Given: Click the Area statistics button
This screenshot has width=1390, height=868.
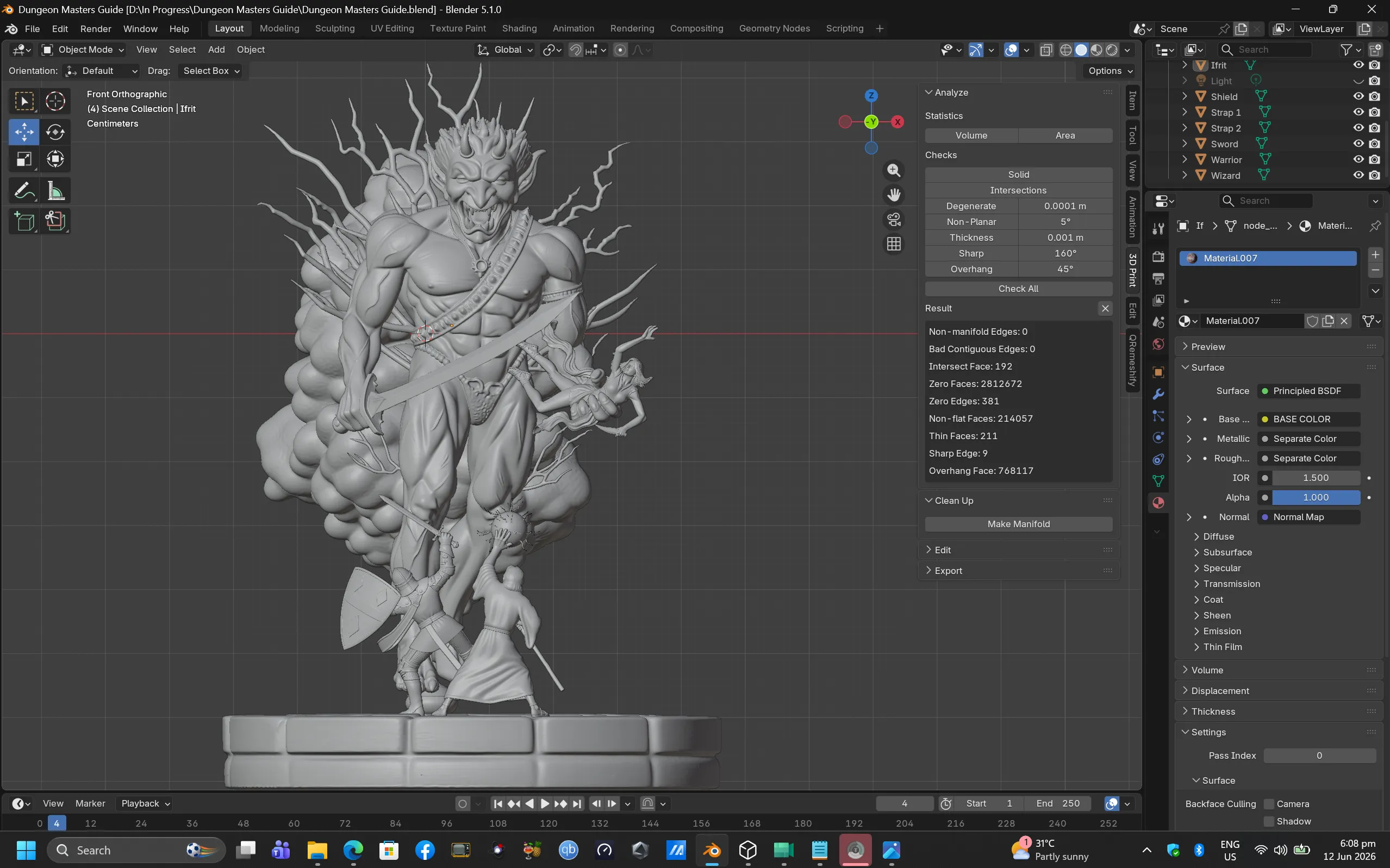Looking at the screenshot, I should pos(1065,135).
